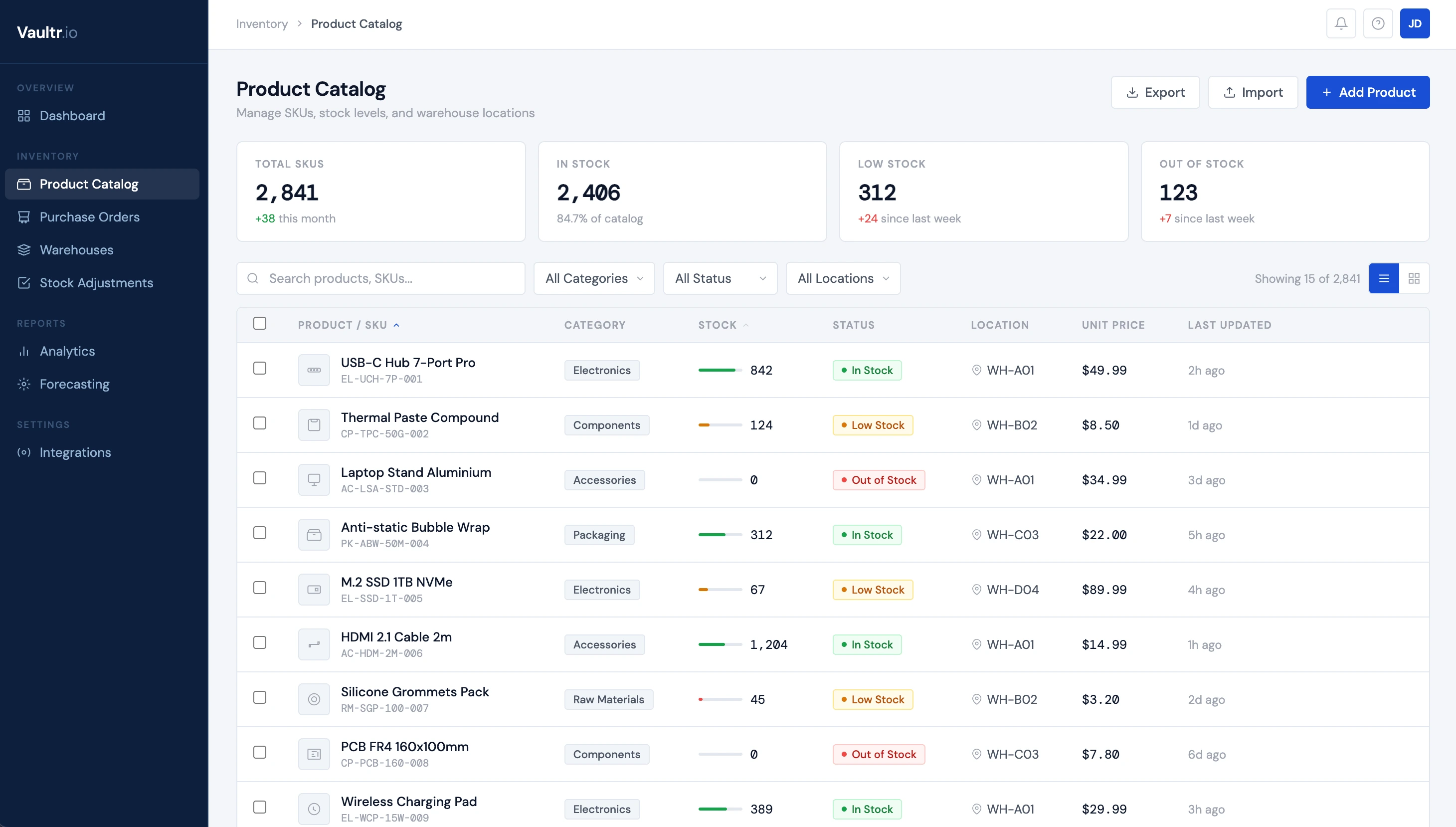Check the Anti-static Bubble Wrap row
The width and height of the screenshot is (1456, 827).
[x=259, y=533]
